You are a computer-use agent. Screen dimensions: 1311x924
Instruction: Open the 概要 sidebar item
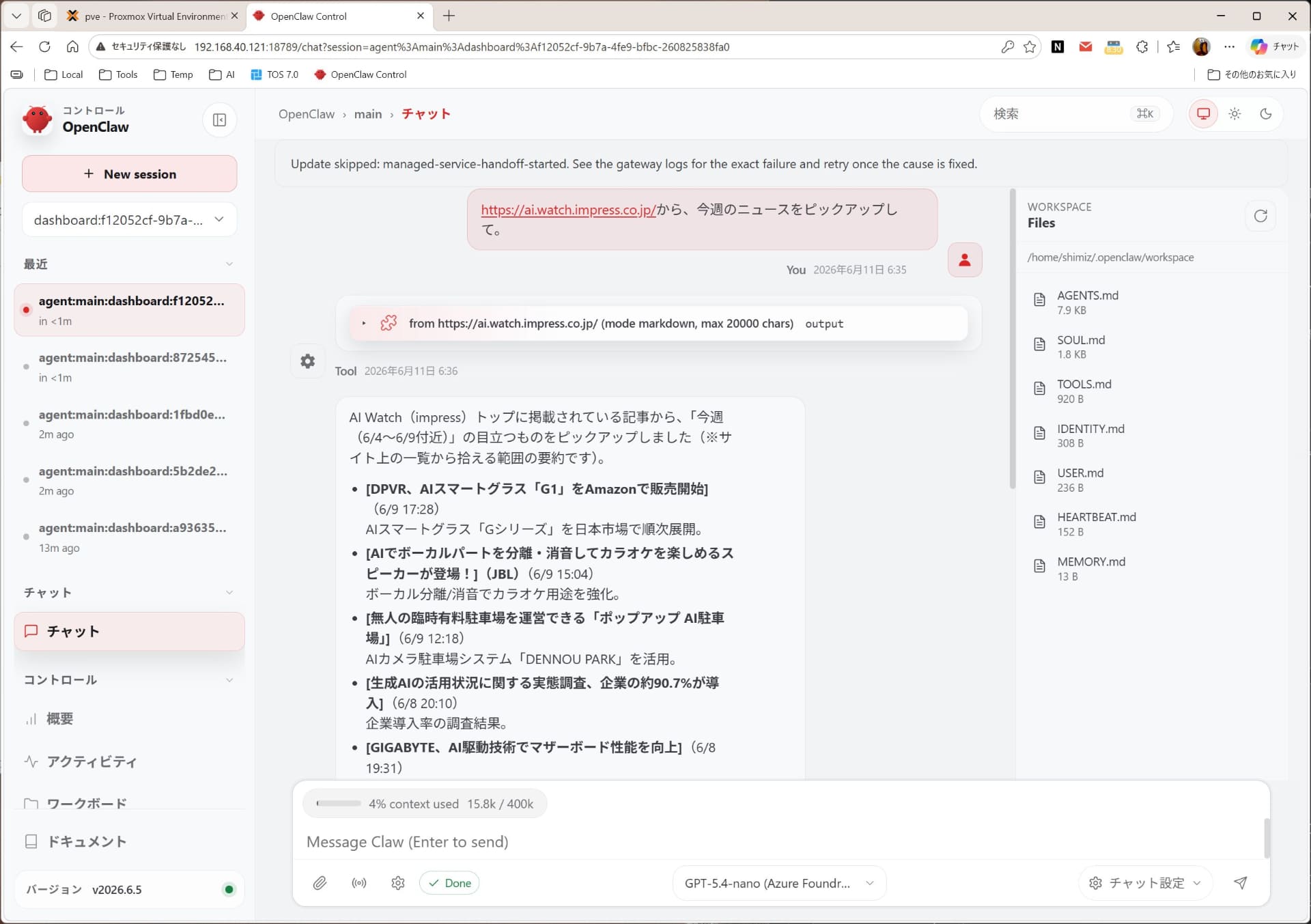pyautogui.click(x=129, y=719)
